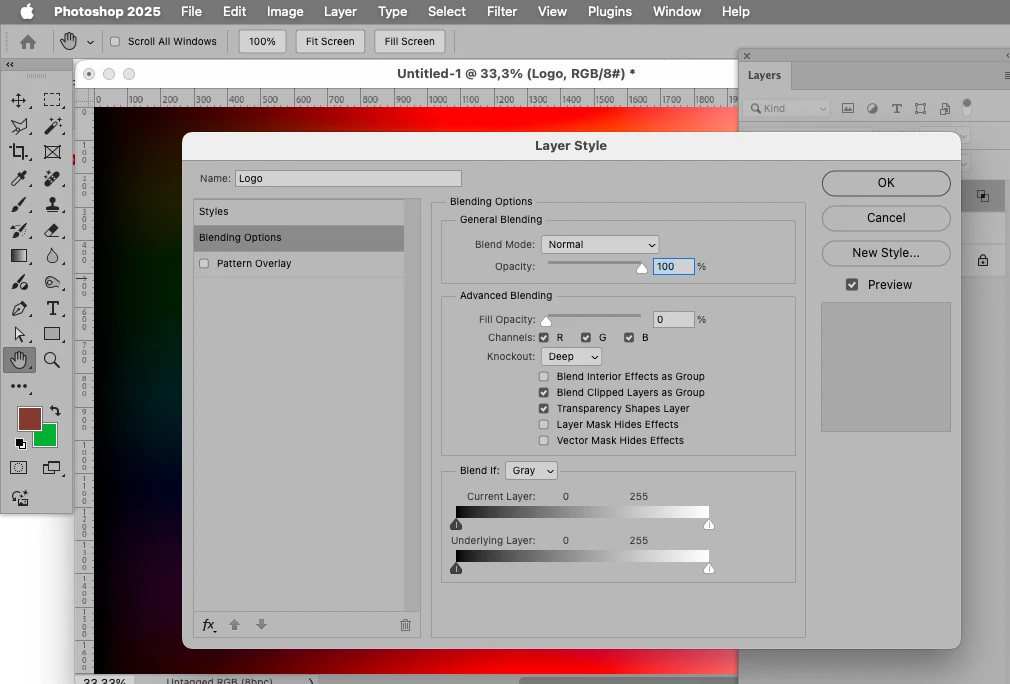This screenshot has width=1010, height=684.
Task: Click the delete effect trash icon
Action: 405,625
